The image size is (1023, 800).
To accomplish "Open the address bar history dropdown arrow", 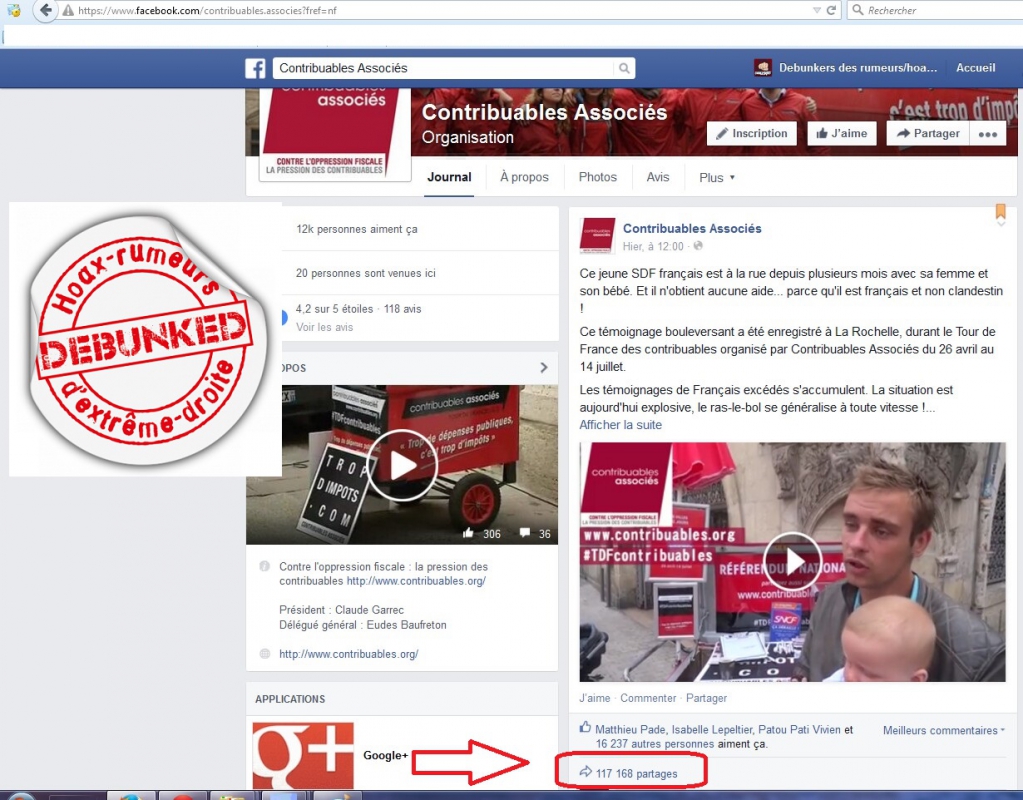I will [816, 10].
